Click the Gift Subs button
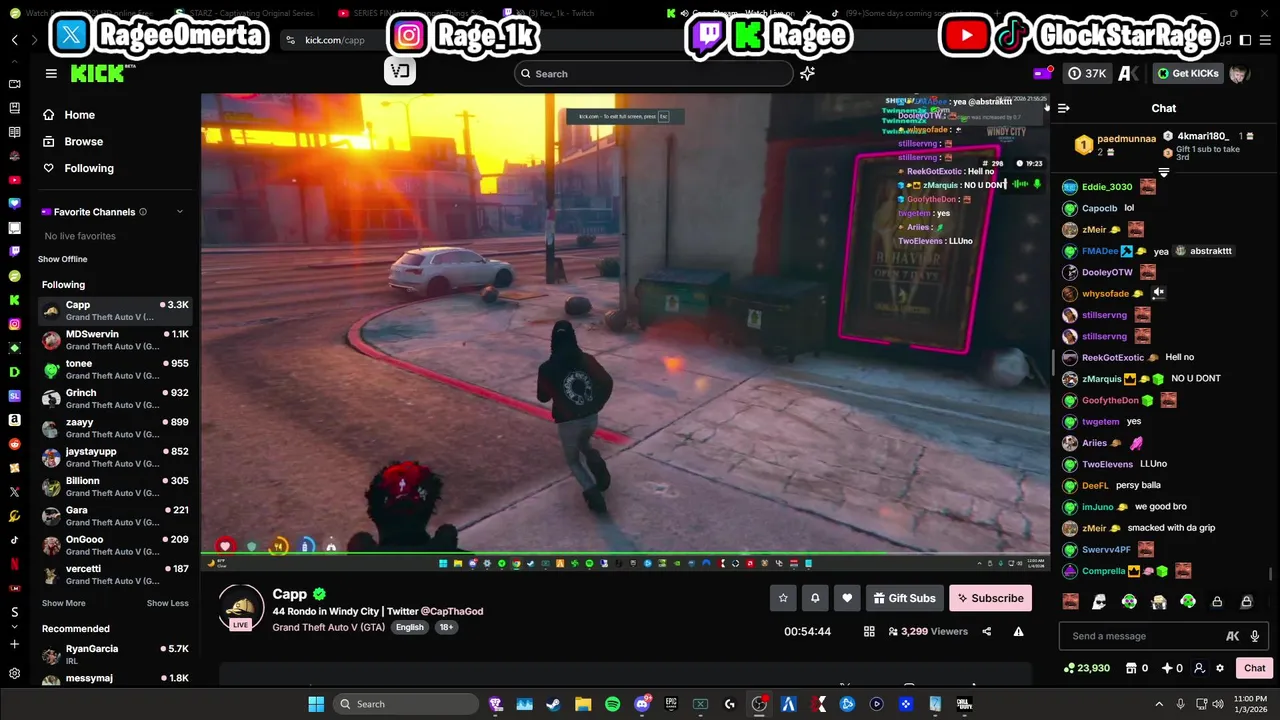 (x=904, y=598)
